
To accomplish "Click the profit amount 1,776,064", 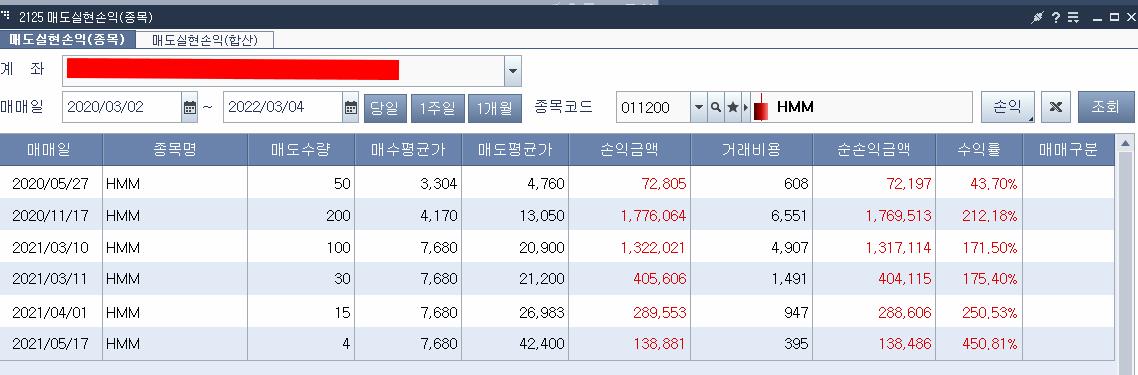I will 652,216.
